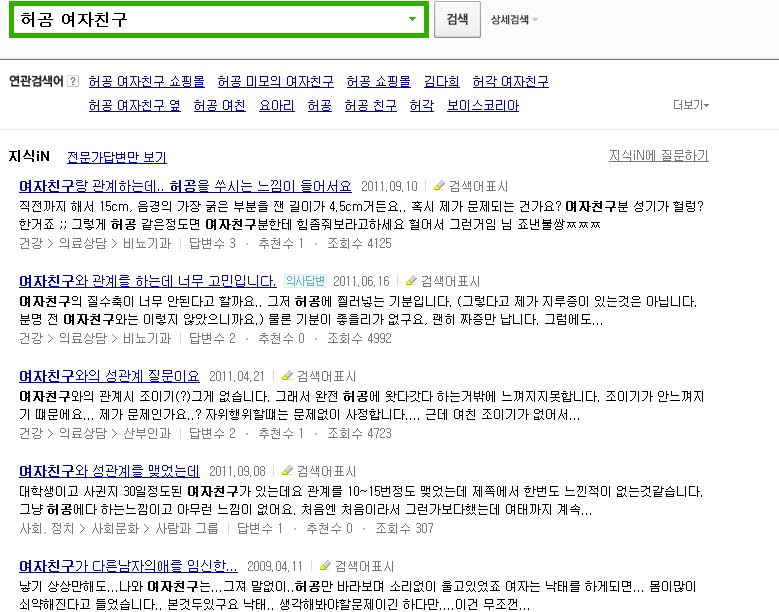Open related search 허각 여자친구

pos(510,81)
